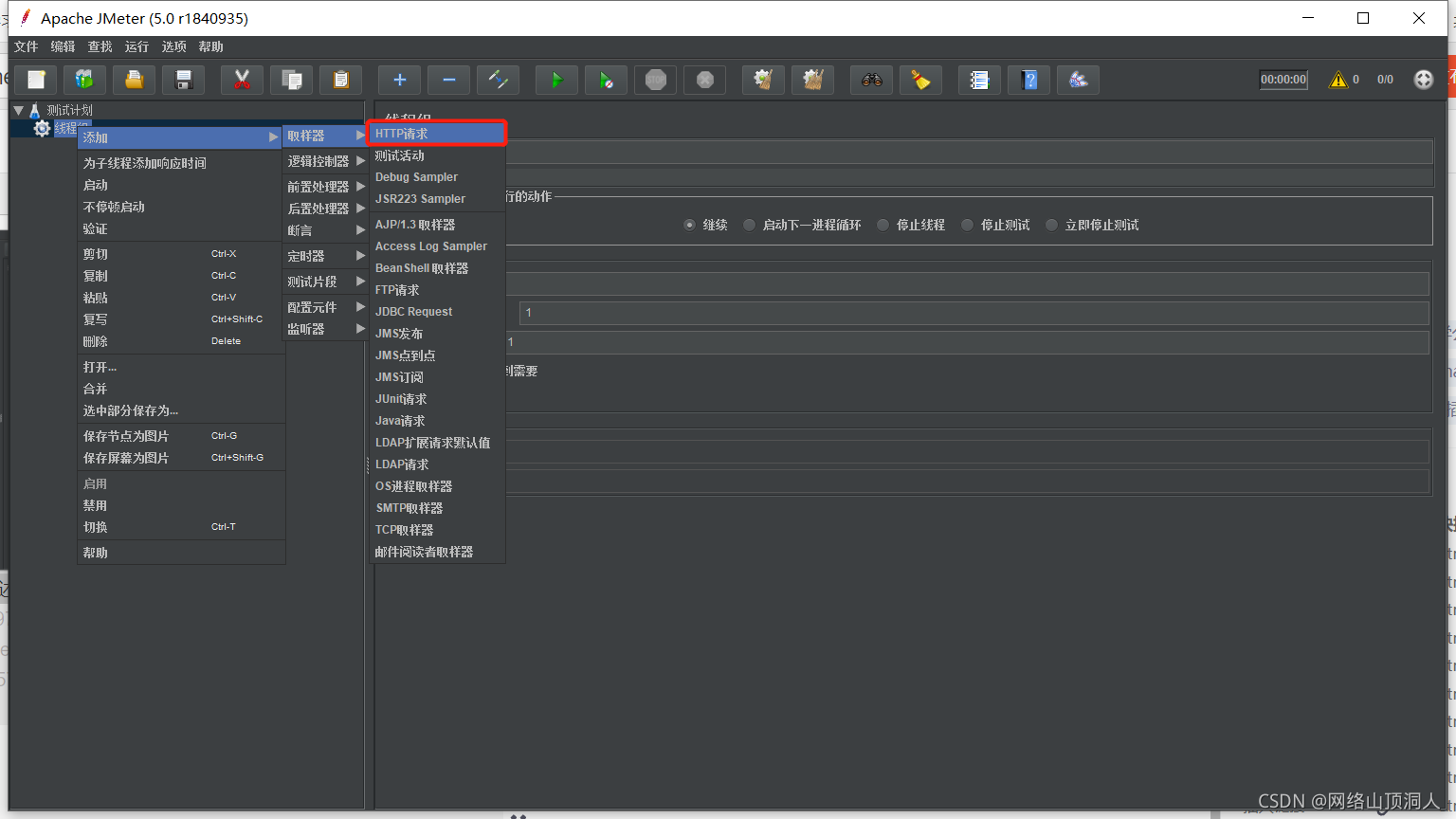Select the 继续 radio button
Screen dimensions: 1456x819
[x=689, y=225]
